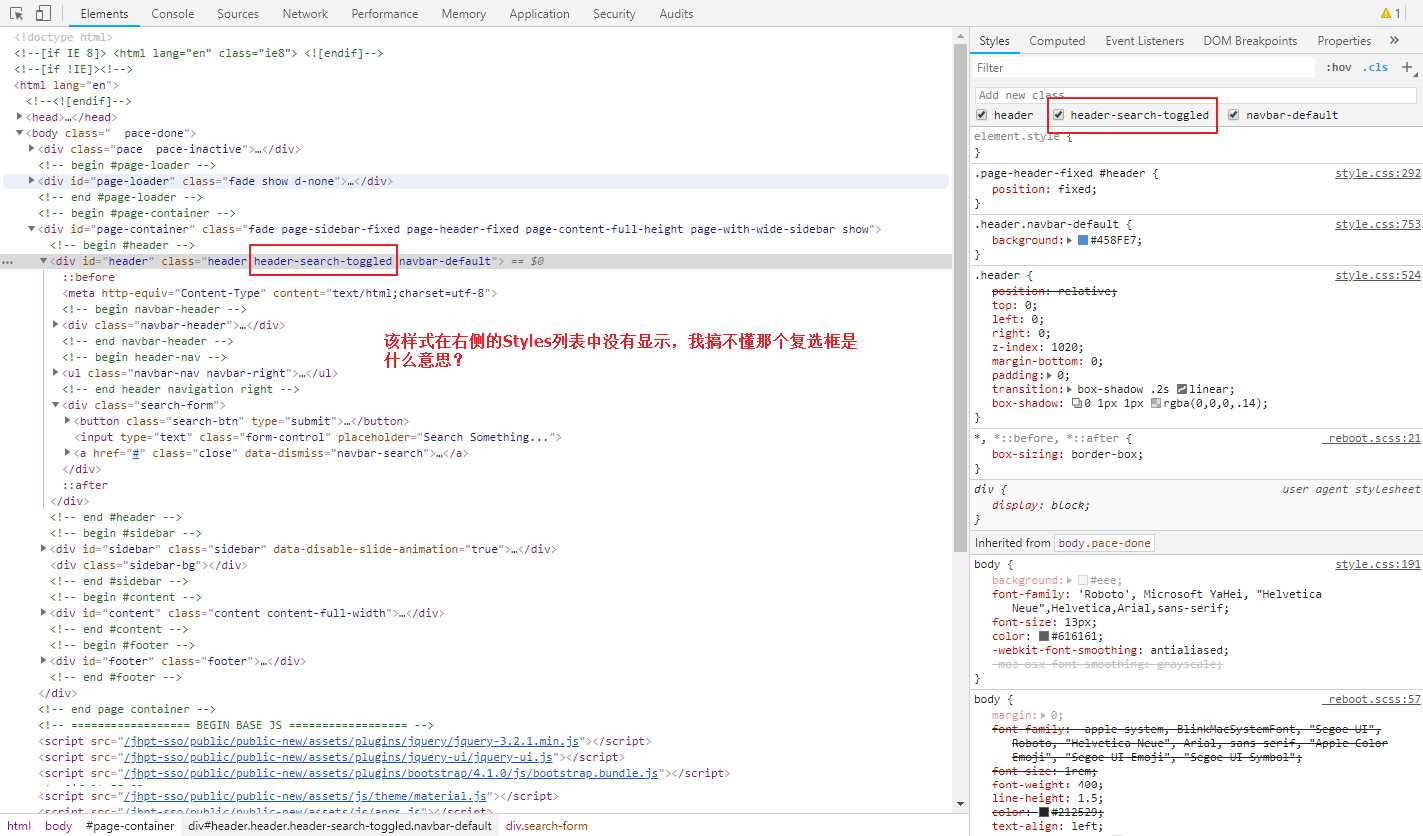The height and width of the screenshot is (836, 1423).
Task: Open the style.css:191 source link
Action: (x=1378, y=565)
